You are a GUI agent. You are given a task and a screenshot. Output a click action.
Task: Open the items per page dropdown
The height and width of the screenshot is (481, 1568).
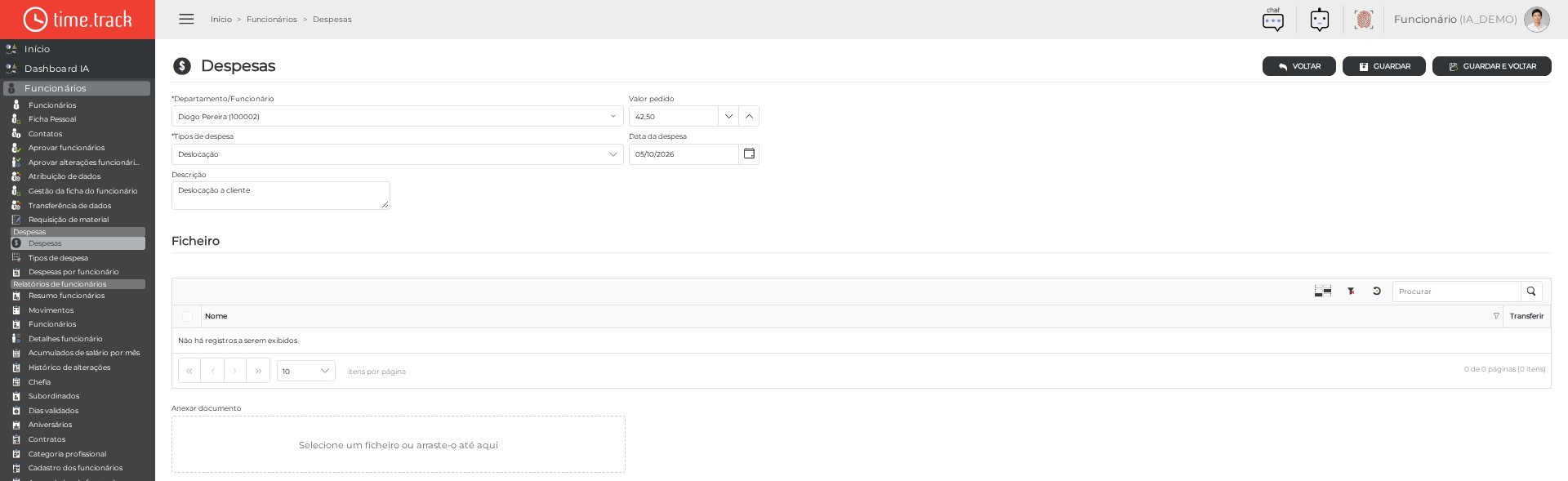pos(306,371)
